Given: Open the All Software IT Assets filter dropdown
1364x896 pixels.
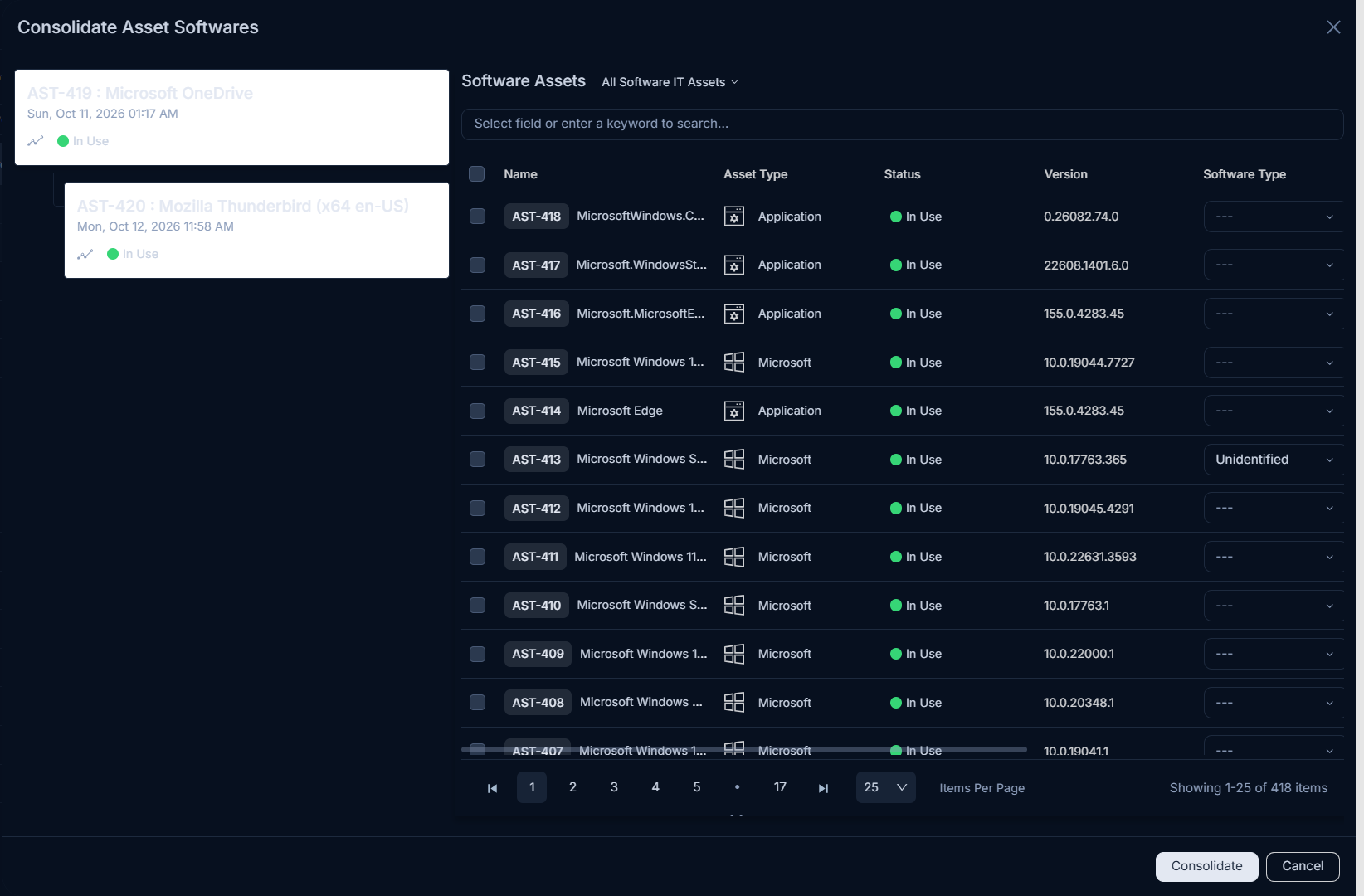Looking at the screenshot, I should 670,82.
